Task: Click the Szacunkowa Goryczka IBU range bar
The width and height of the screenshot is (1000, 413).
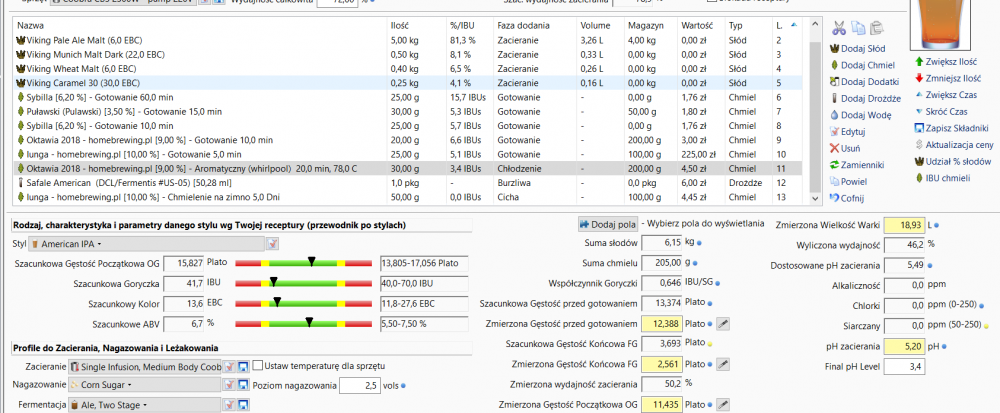Action: [305, 284]
